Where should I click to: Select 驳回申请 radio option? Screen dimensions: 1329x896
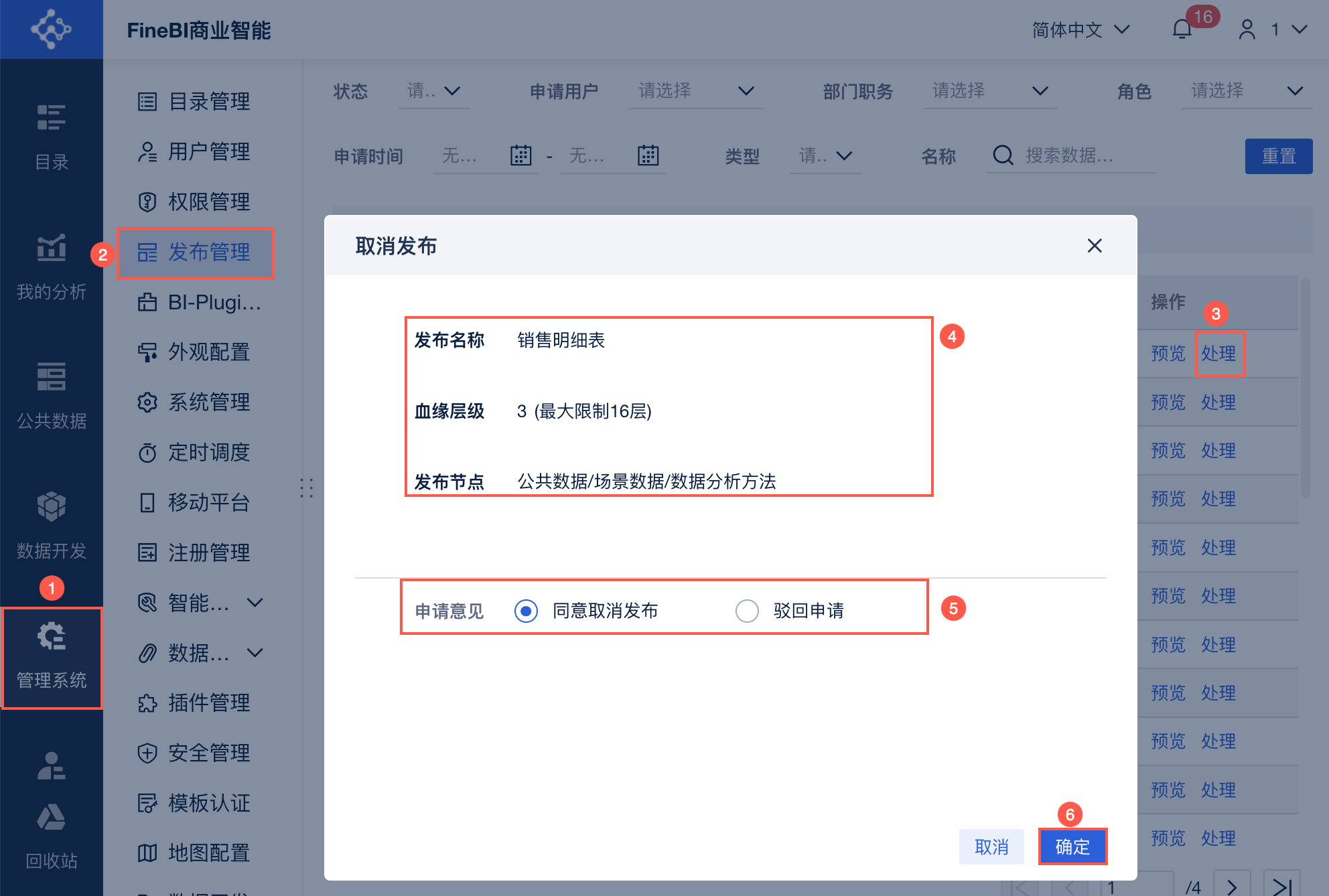point(747,611)
